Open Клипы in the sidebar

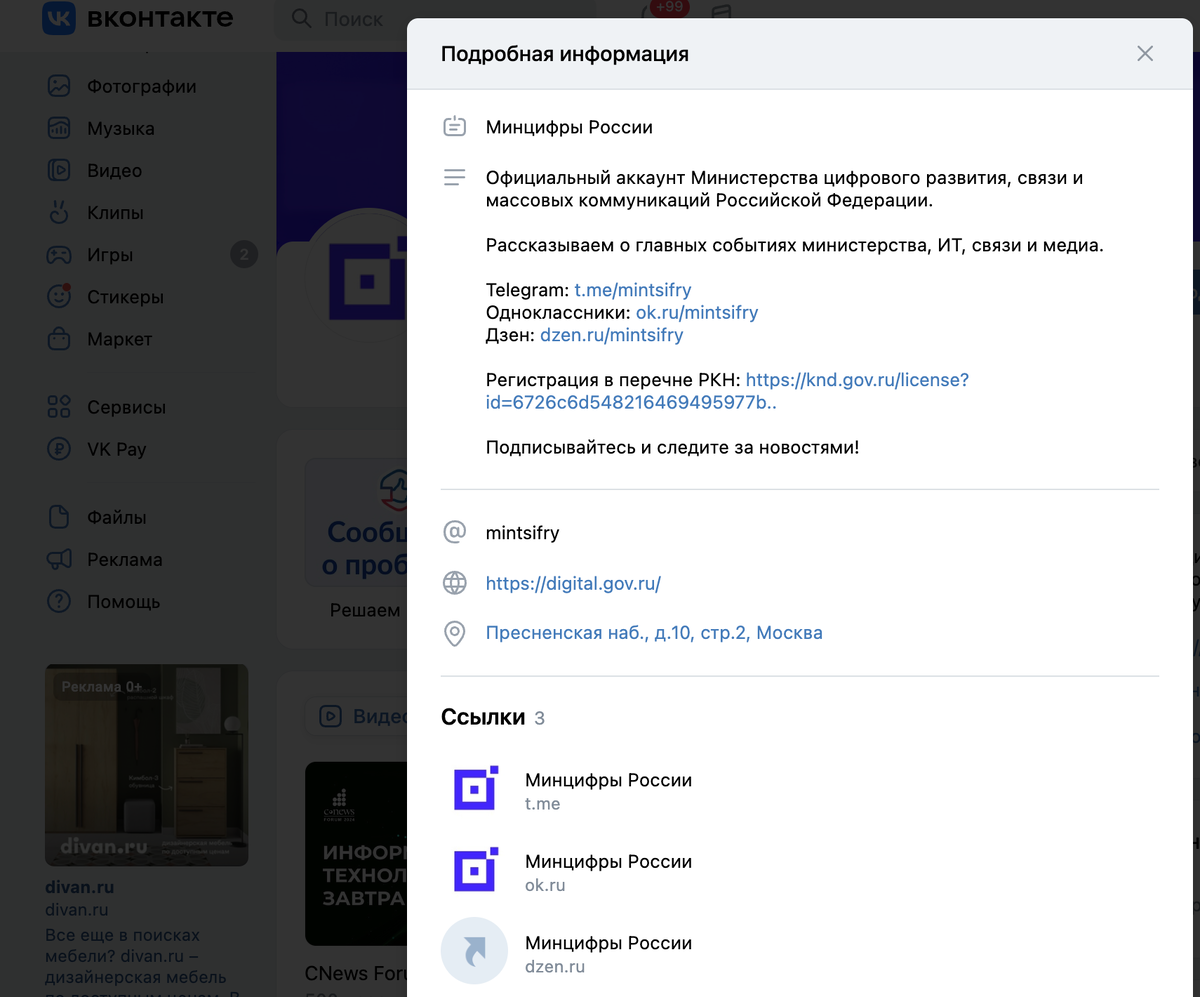click(x=115, y=213)
